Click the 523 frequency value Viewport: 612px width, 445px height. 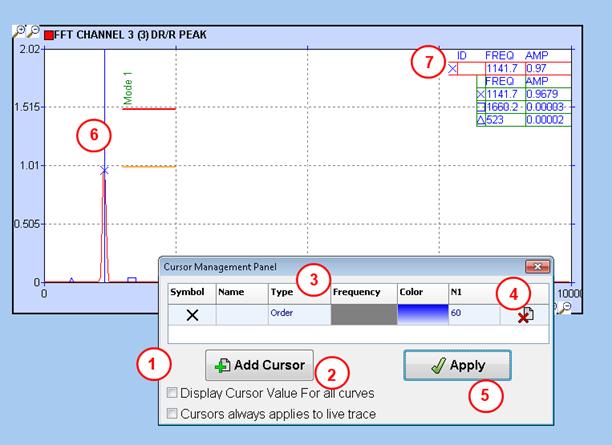click(x=495, y=120)
